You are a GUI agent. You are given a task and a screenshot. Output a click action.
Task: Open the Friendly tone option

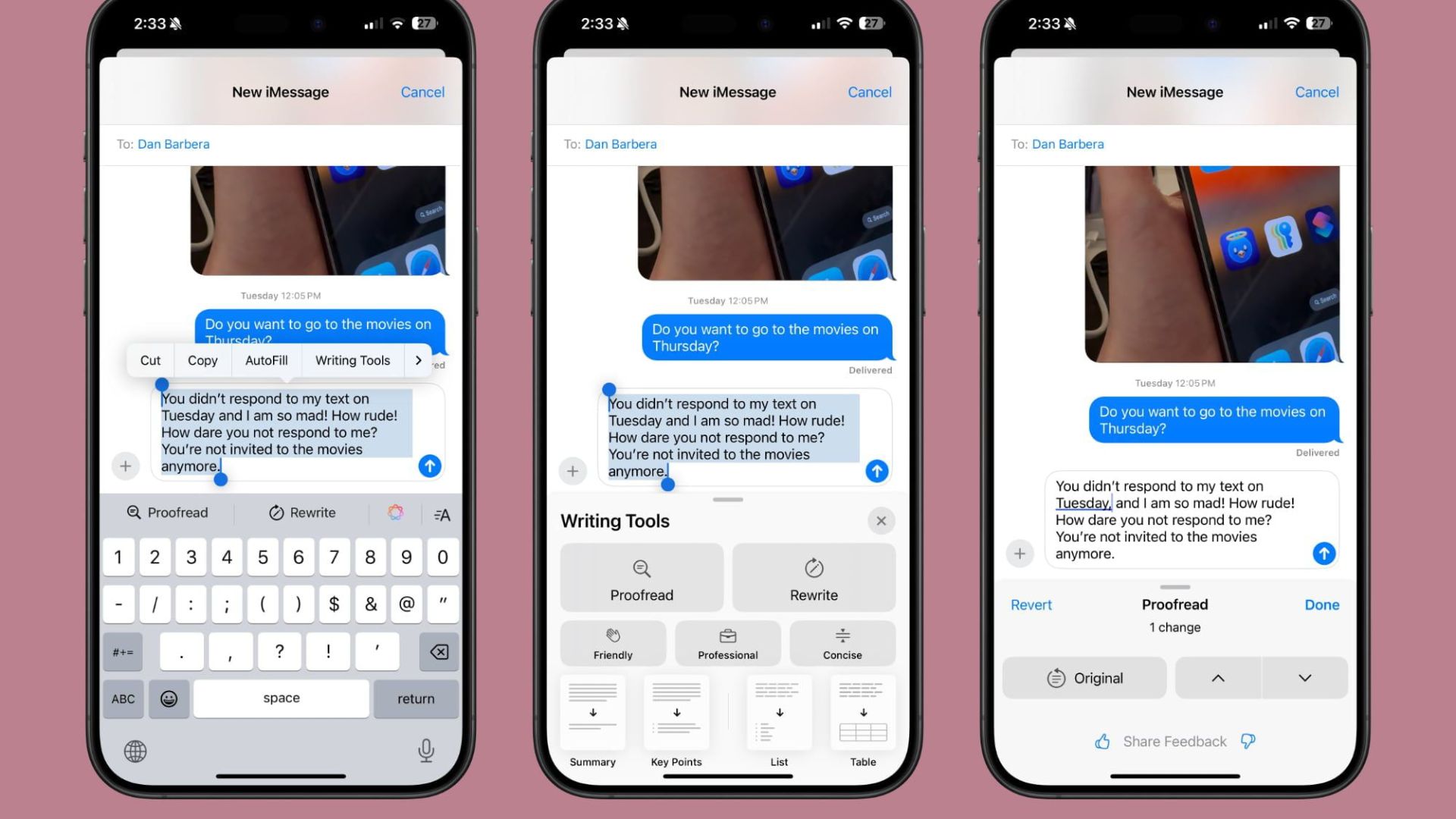[612, 642]
